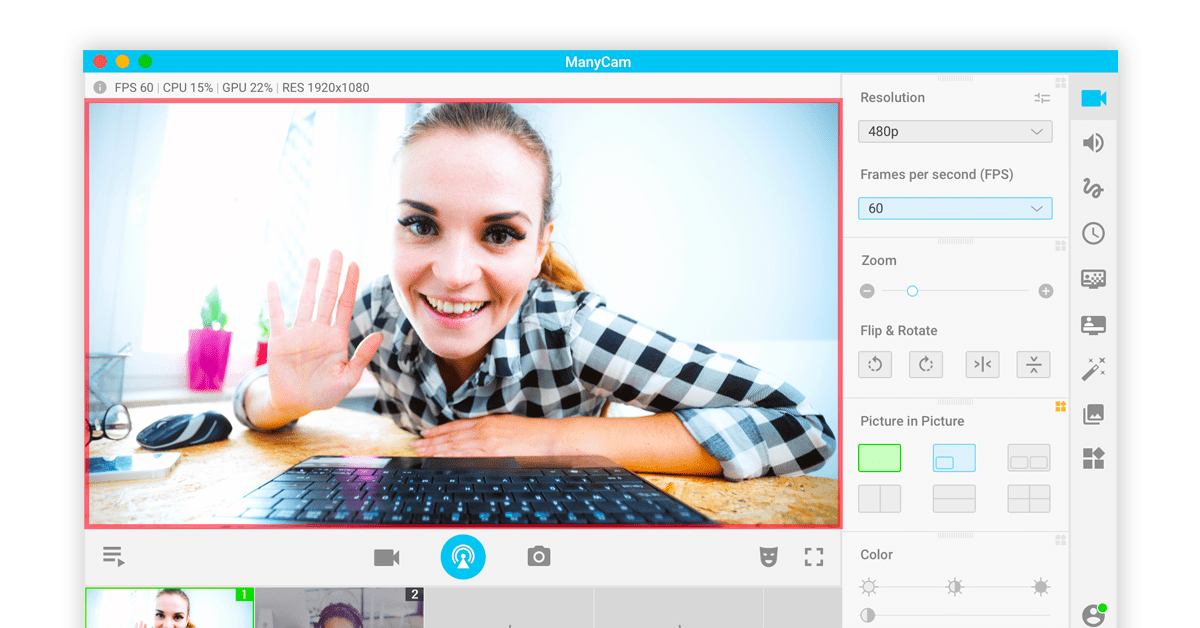Open the Draw squiggle tool tab
Viewport: 1200px width, 628px height.
tap(1093, 188)
